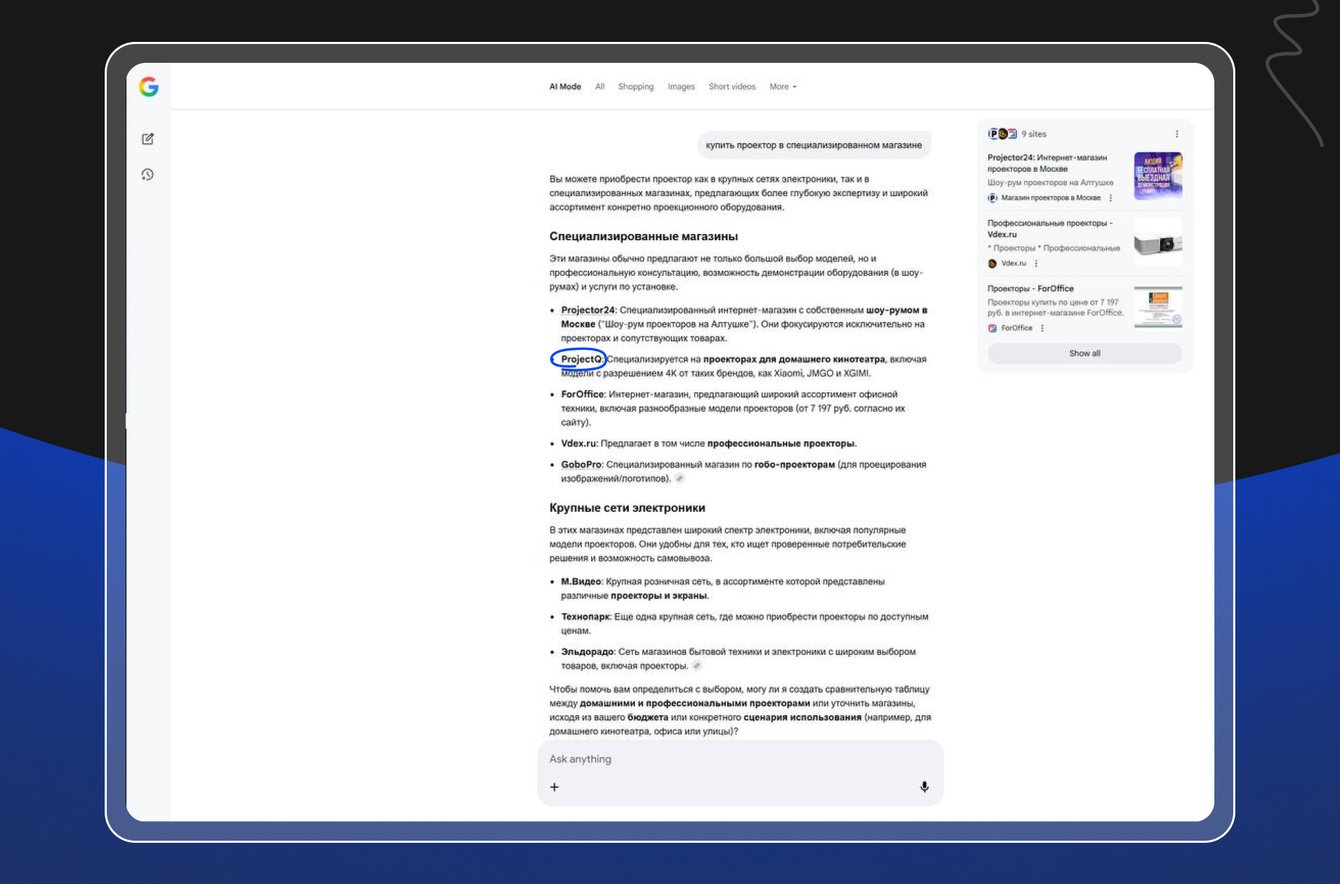The width and height of the screenshot is (1340, 884).
Task: Open the three-dot menu on the sites panel
Action: click(x=1176, y=134)
